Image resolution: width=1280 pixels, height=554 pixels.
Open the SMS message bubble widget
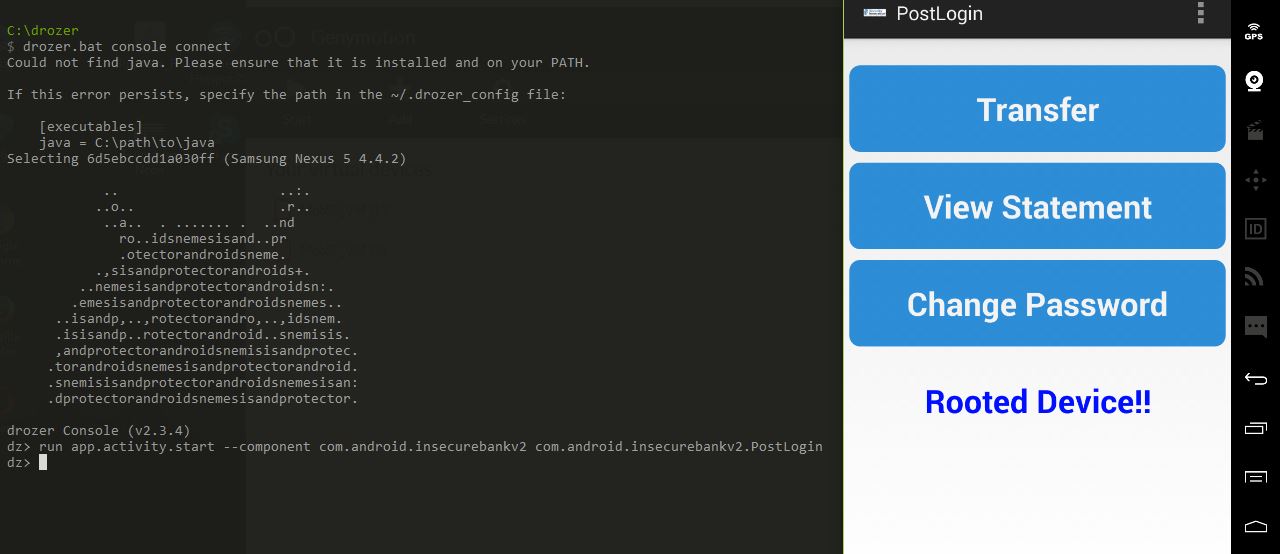1254,326
